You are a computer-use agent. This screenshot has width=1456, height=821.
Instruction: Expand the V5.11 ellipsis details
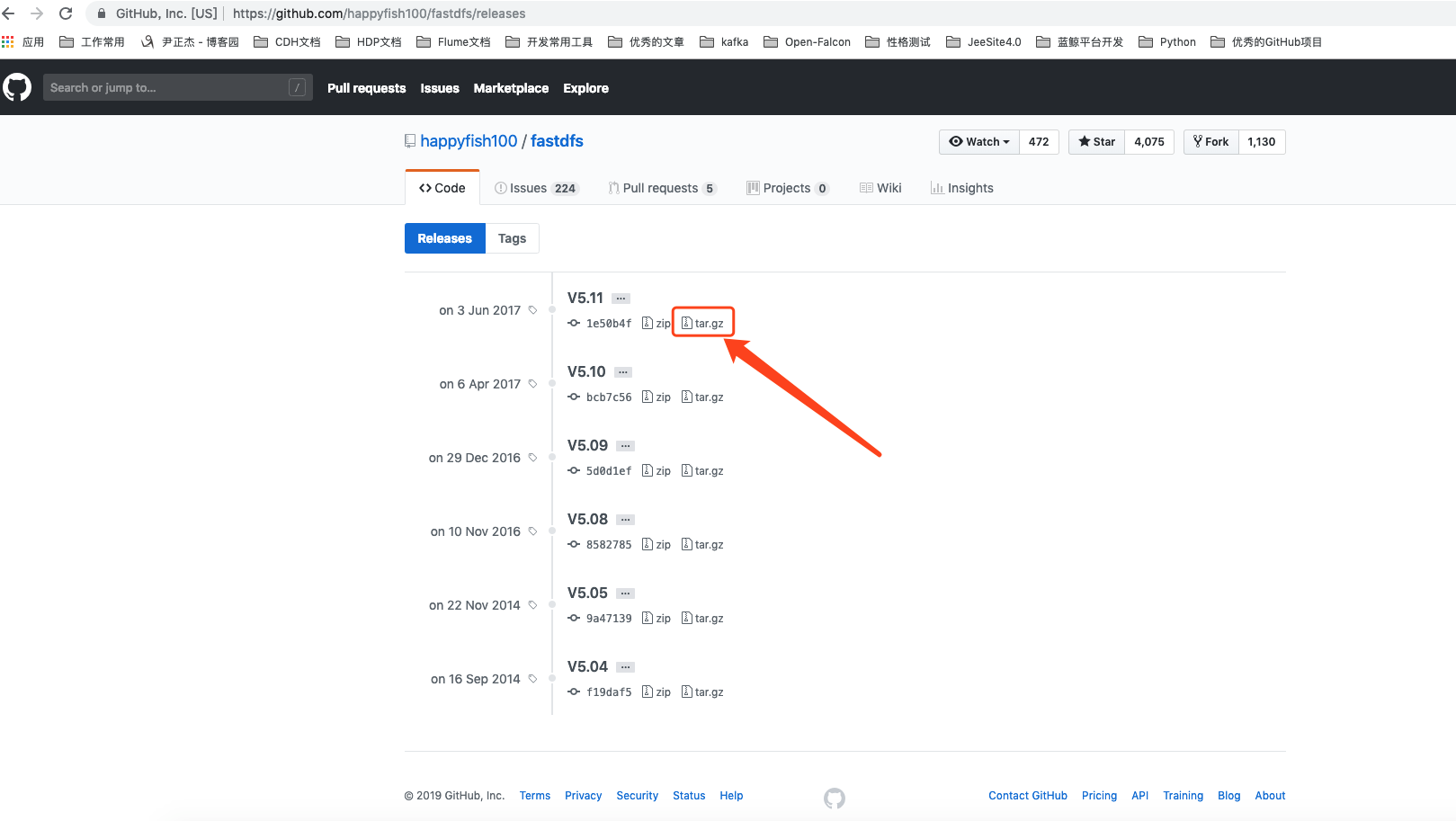pyautogui.click(x=621, y=299)
